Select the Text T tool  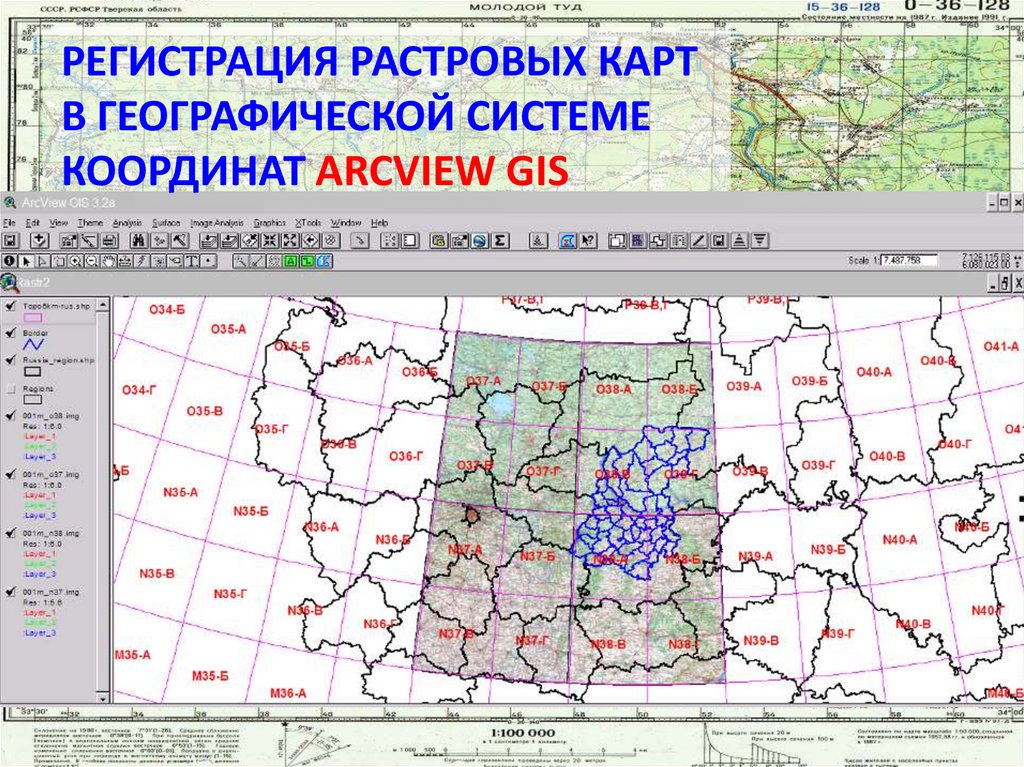191,261
